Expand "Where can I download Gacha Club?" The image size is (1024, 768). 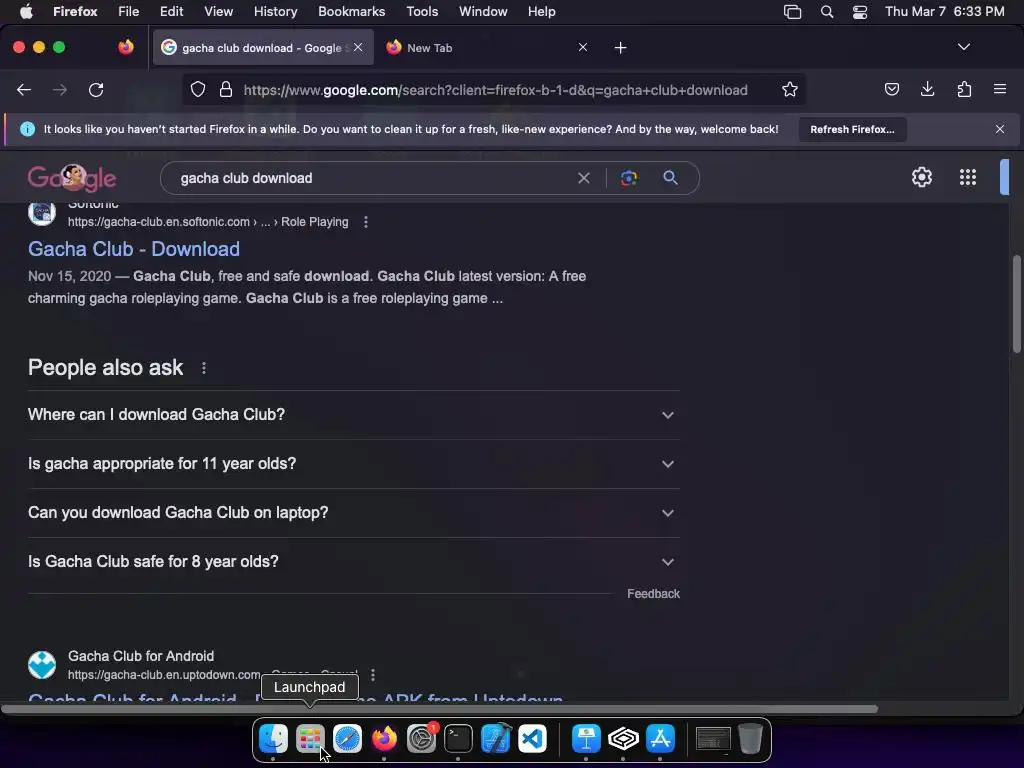[x=353, y=415]
